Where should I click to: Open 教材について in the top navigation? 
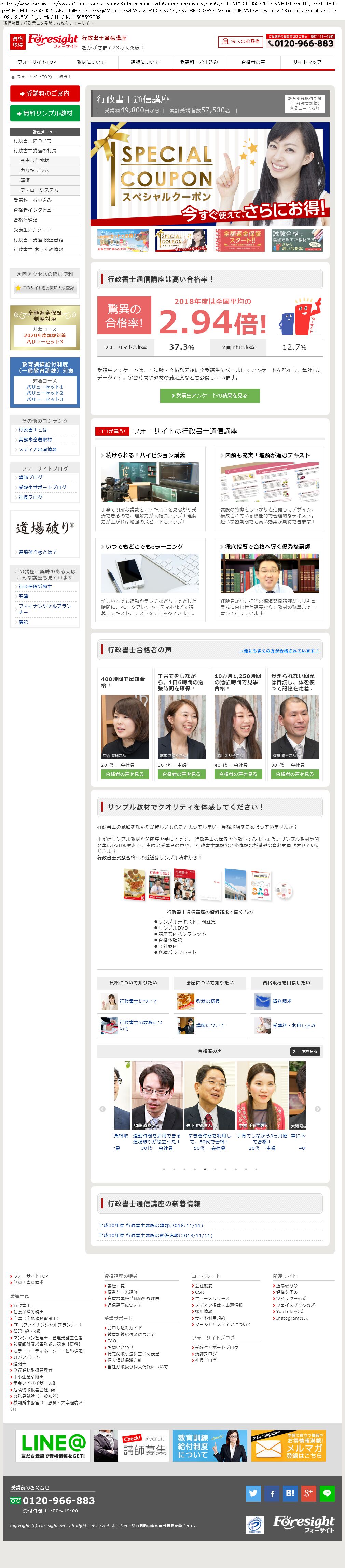(x=91, y=62)
